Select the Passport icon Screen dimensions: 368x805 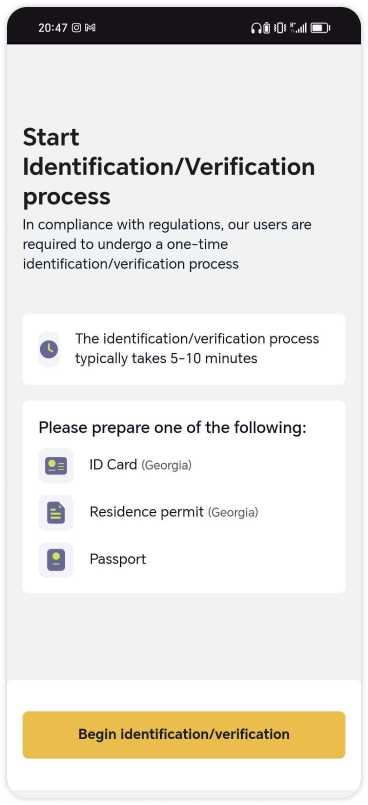[x=56, y=560]
